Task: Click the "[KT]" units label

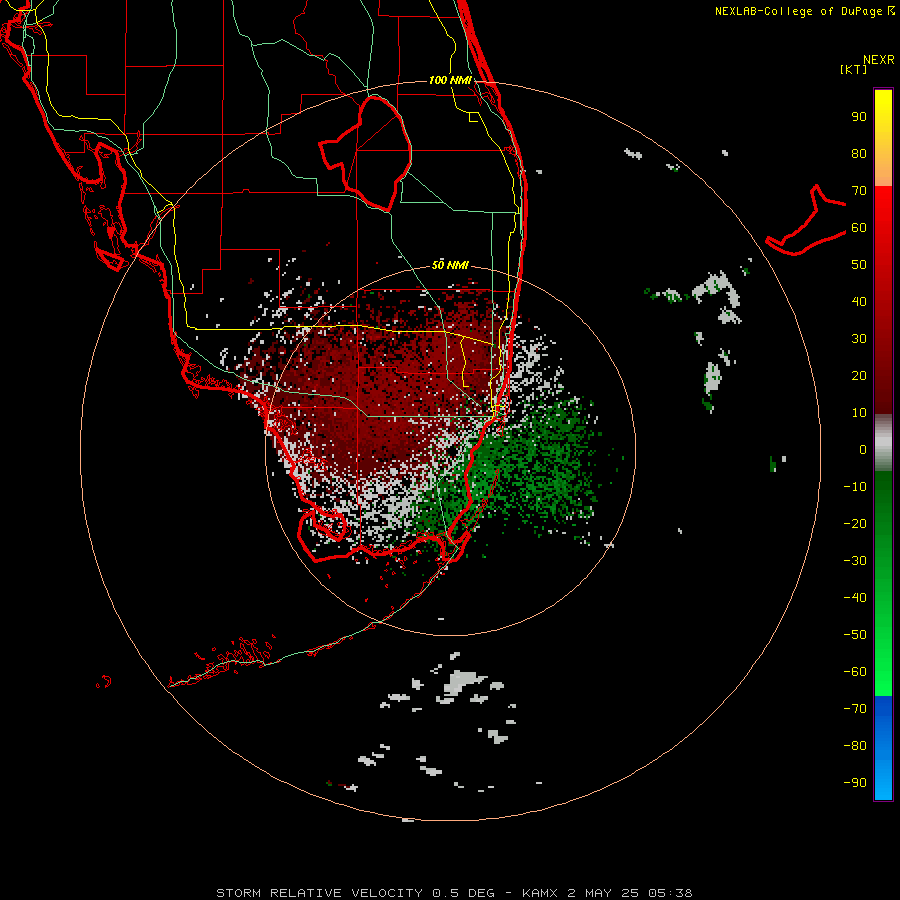Action: tap(854, 69)
